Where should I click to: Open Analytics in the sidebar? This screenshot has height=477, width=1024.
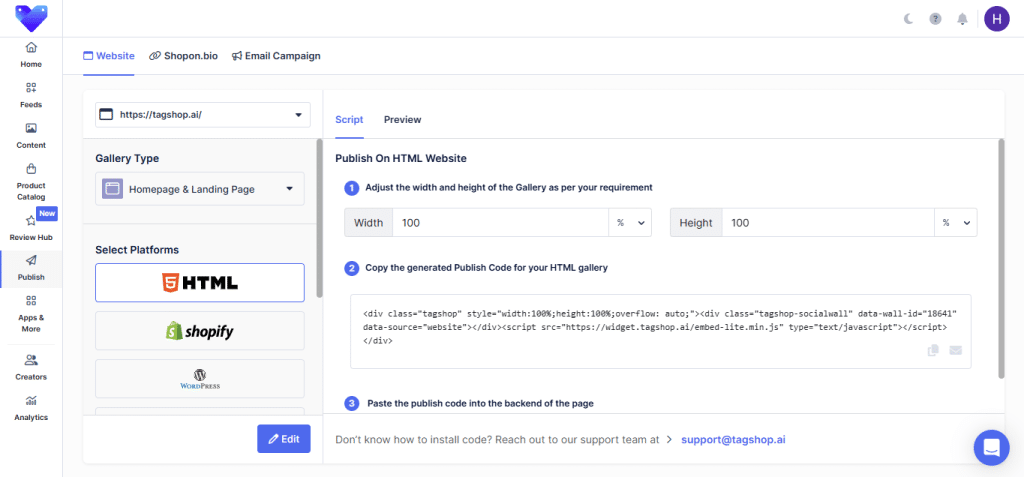click(31, 407)
